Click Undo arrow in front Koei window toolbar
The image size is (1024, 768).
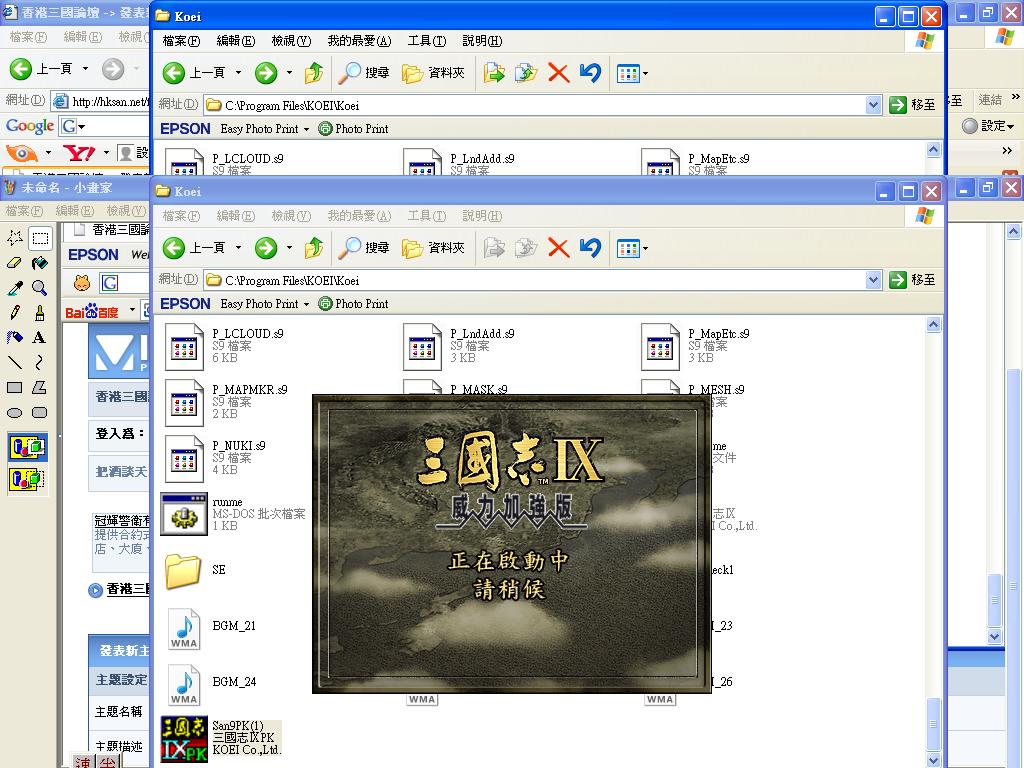point(590,248)
